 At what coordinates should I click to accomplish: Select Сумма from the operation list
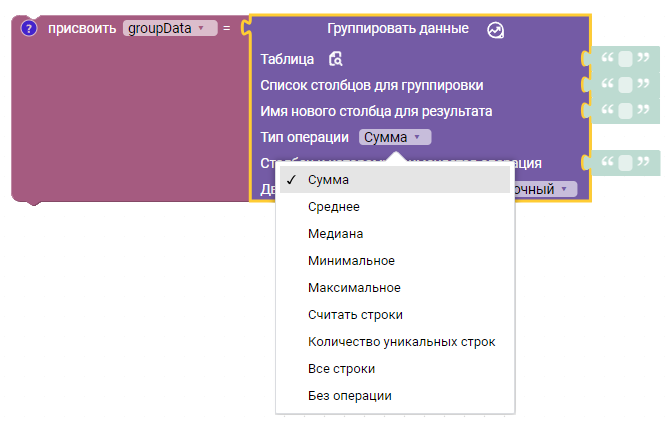[x=395, y=180]
